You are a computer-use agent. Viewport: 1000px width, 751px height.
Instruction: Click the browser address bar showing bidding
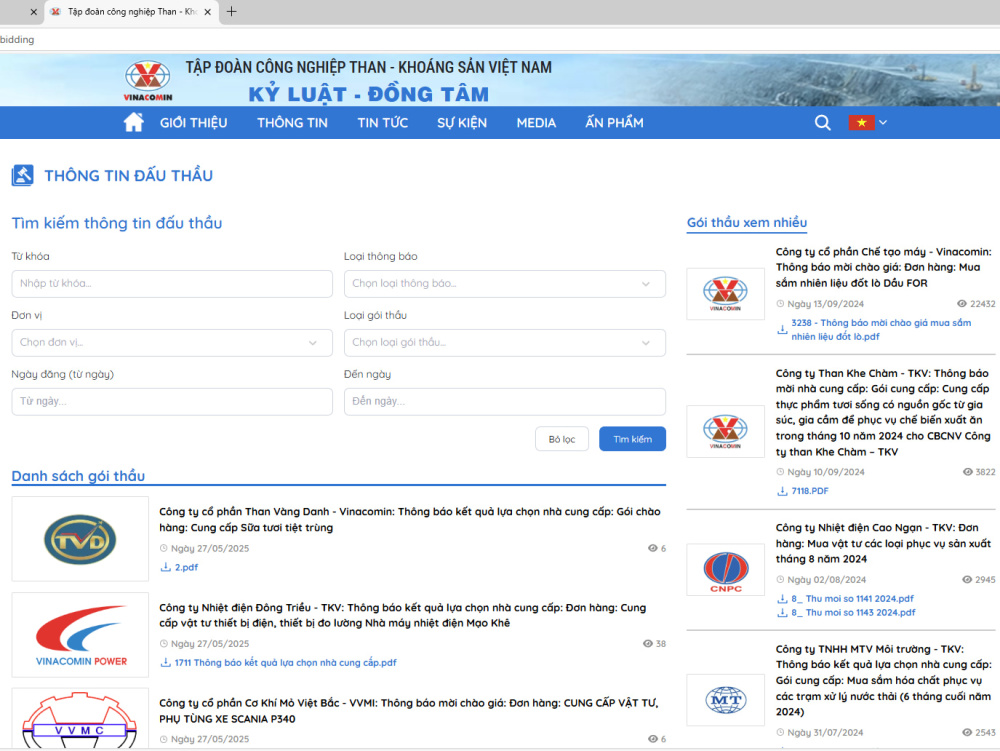pyautogui.click(x=500, y=40)
